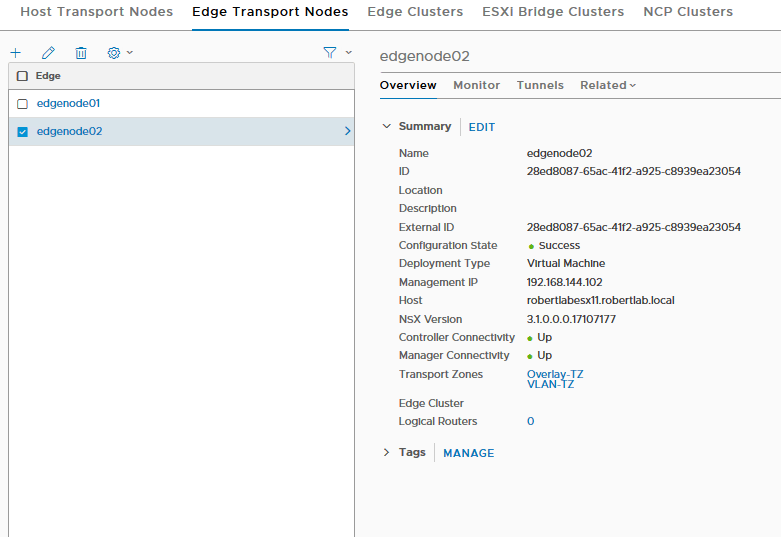Click the pencil edit icon in toolbar
Image resolution: width=781 pixels, height=537 pixels.
48,53
